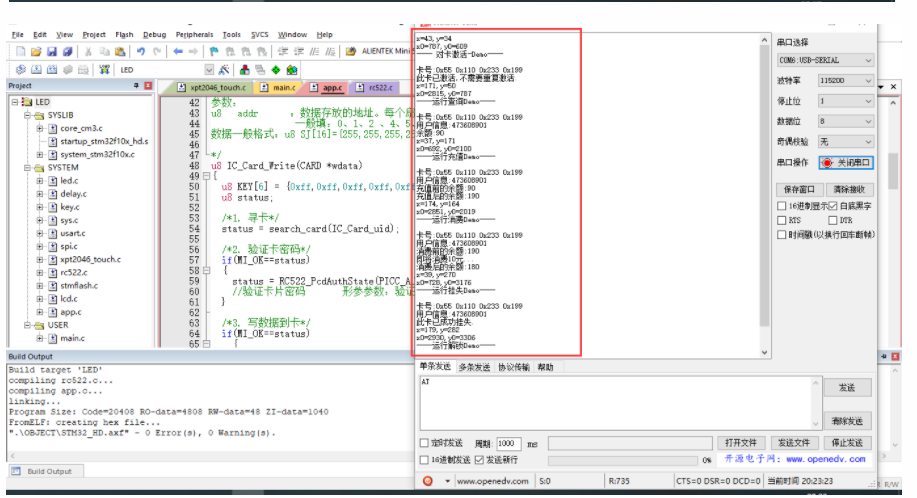917x498 pixels.
Task: Check the DTR checkbox
Action: point(832,220)
